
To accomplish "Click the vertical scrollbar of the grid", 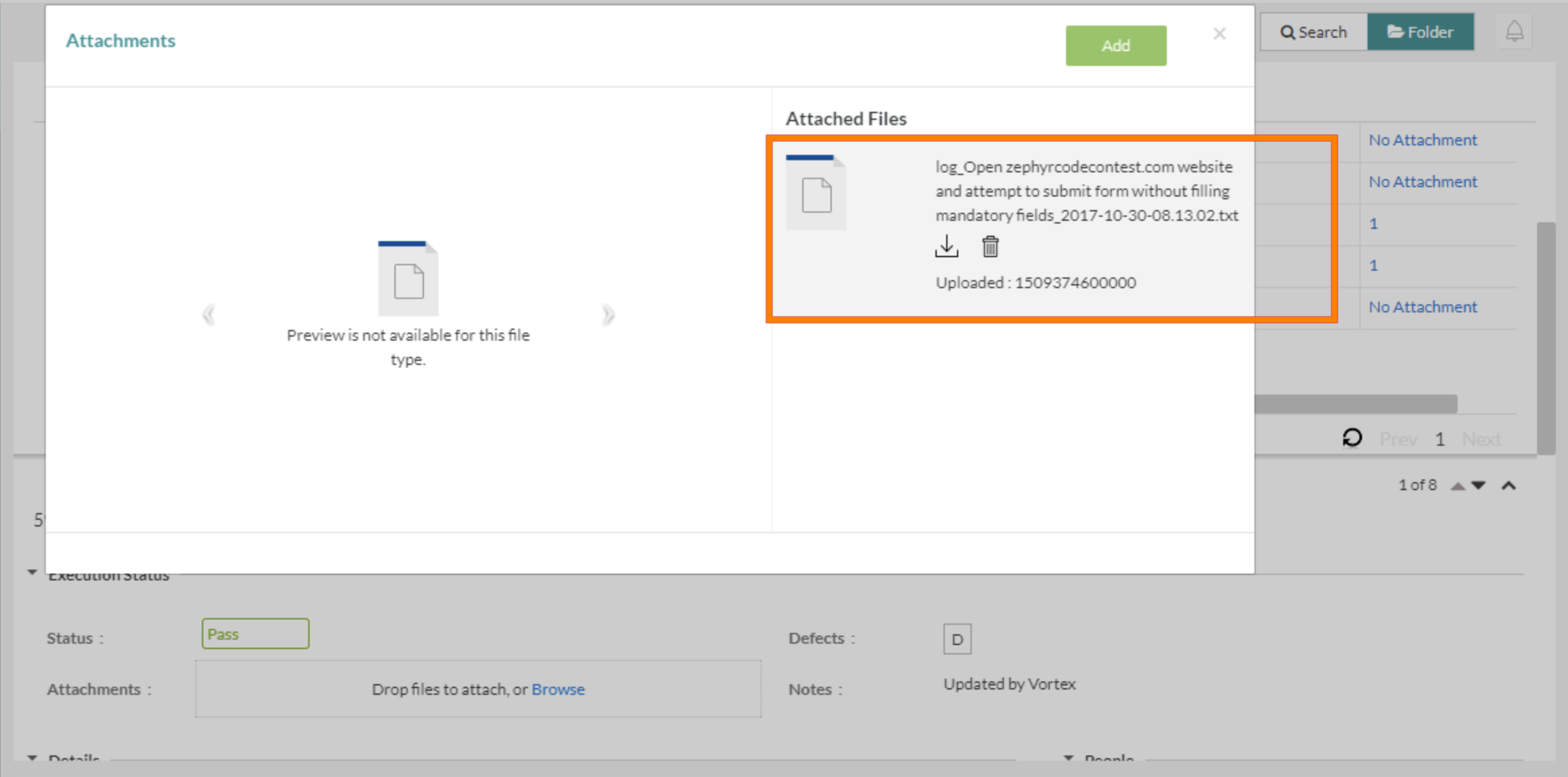I will 1546,338.
